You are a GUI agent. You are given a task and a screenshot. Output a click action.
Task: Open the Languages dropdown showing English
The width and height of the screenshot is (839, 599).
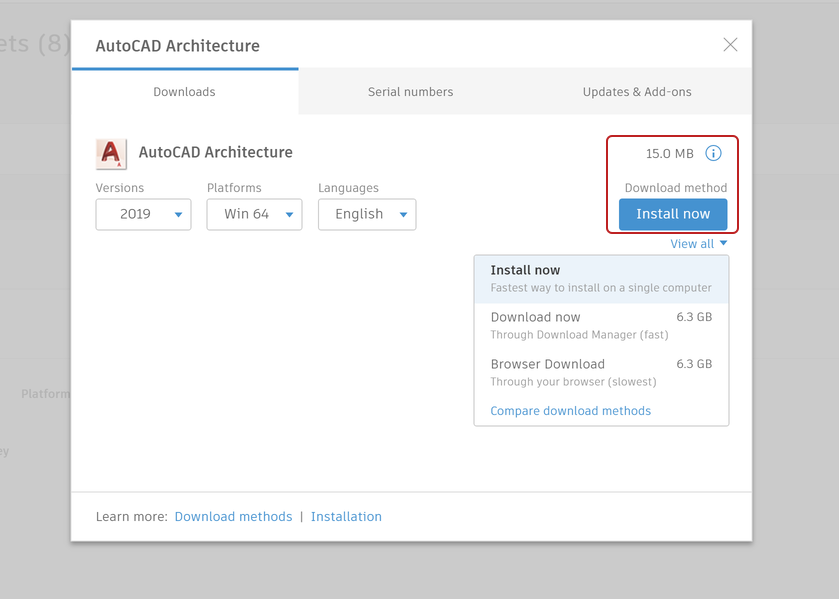pos(367,214)
